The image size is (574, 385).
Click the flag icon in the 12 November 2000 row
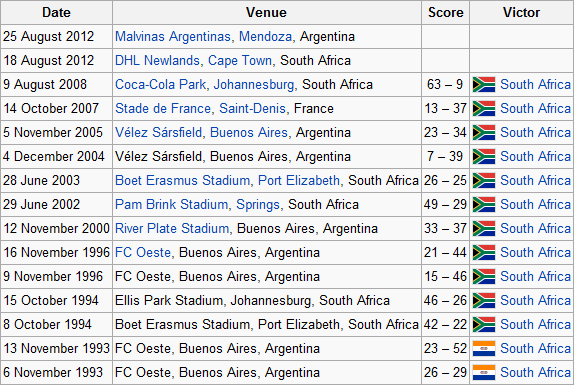484,228
